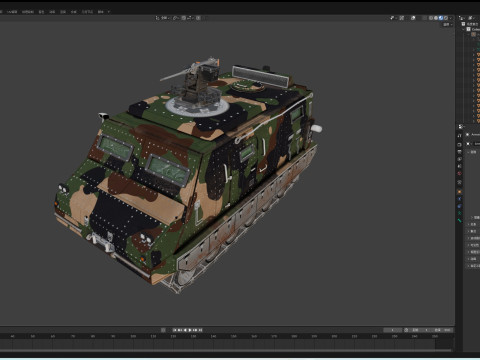Open the outliner display mode menu

(x=463, y=18)
